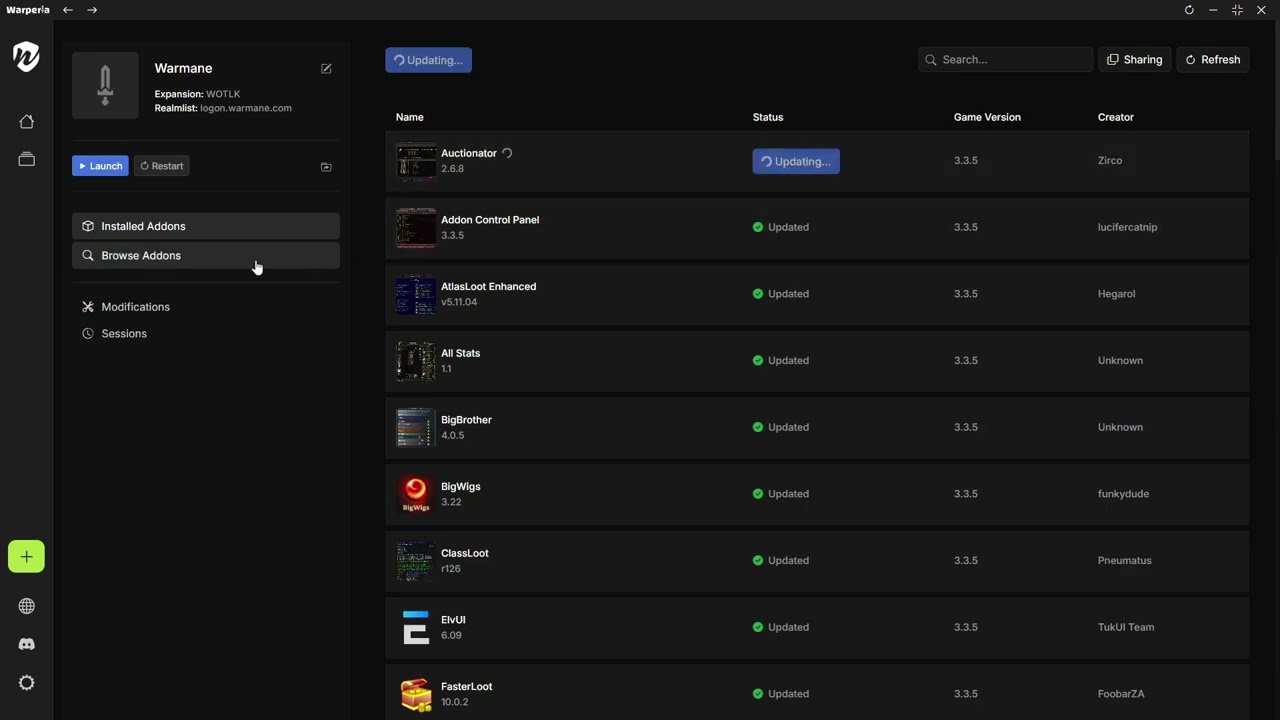Viewport: 1280px width, 720px height.
Task: Open the globe website icon
Action: tap(26, 606)
